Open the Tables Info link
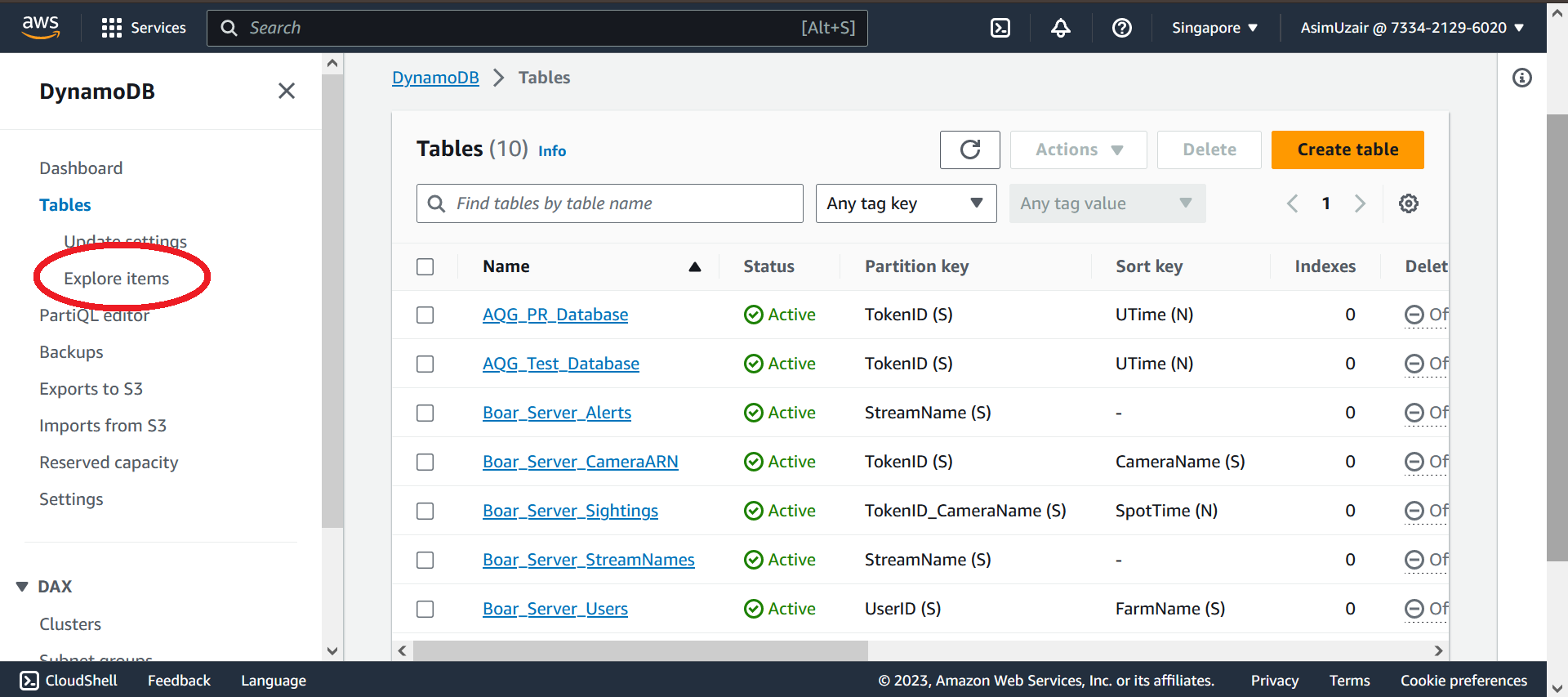Screen dimensions: 1568x697 pyautogui.click(x=552, y=151)
